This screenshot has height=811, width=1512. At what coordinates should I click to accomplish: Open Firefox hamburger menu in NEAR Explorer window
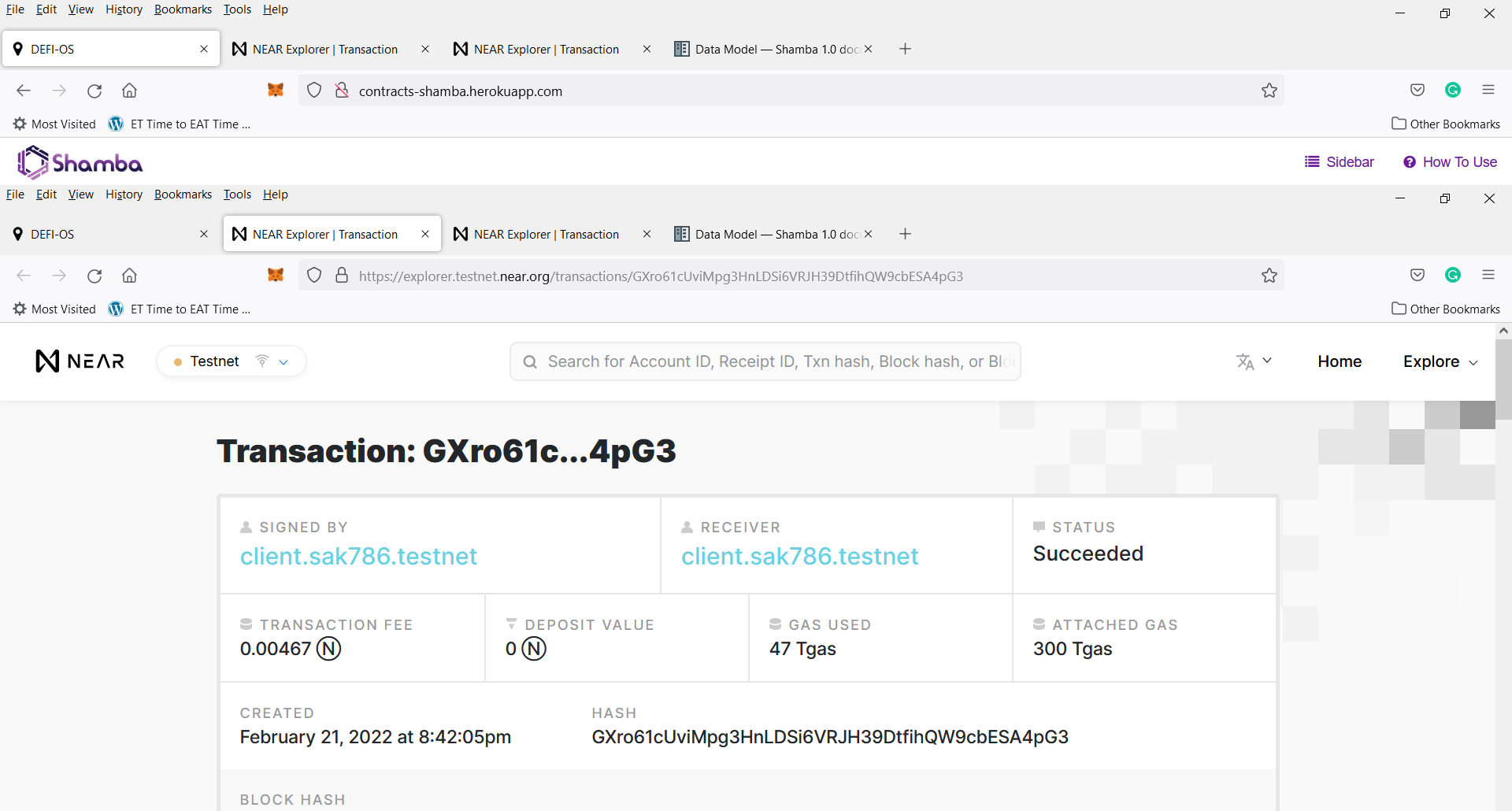(1488, 275)
